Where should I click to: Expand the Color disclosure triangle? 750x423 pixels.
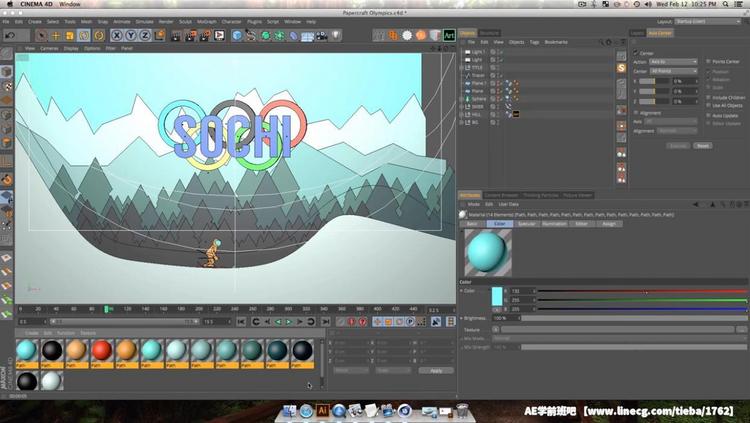coord(462,291)
